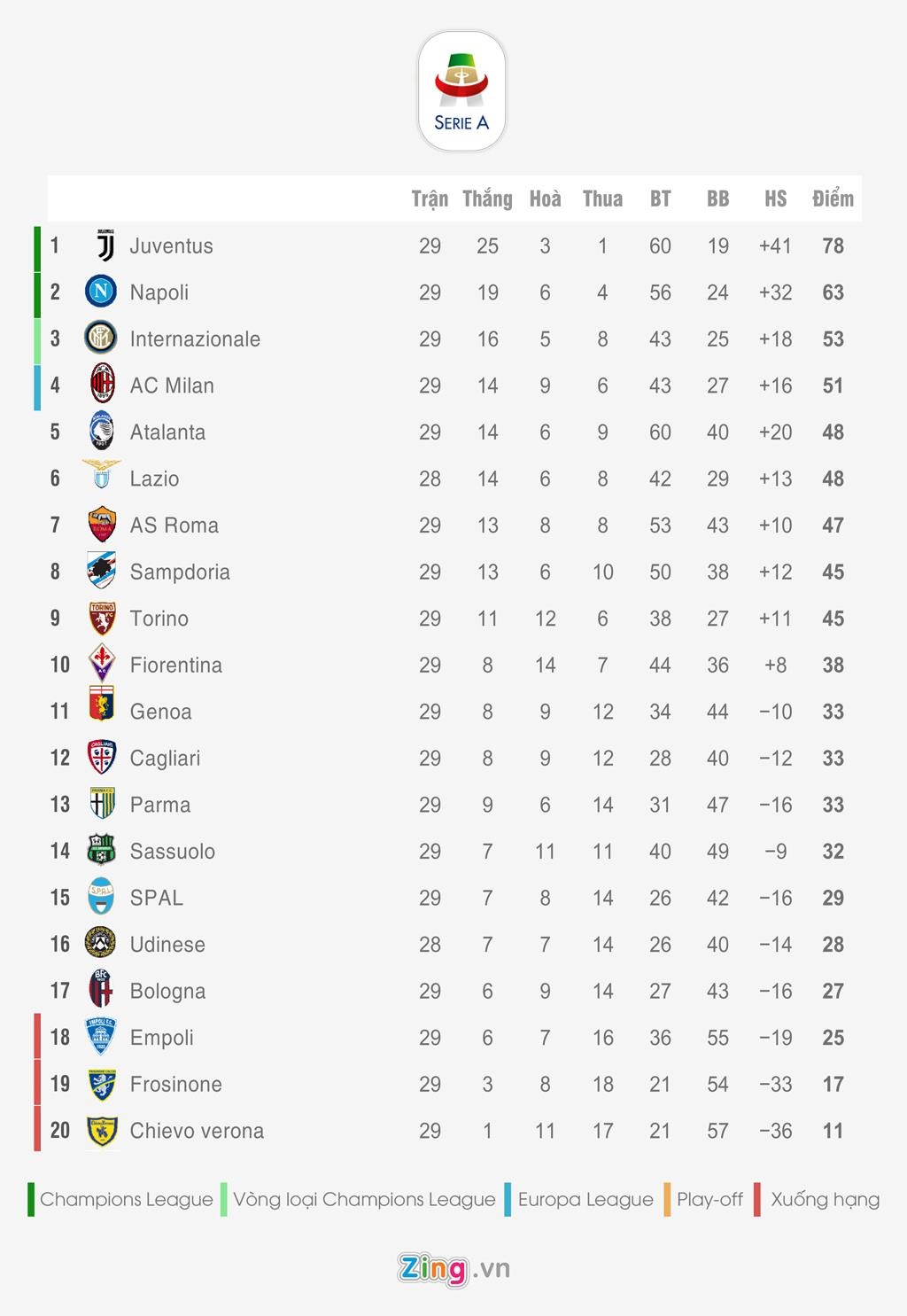Click the AC Milan club crest

tap(103, 385)
